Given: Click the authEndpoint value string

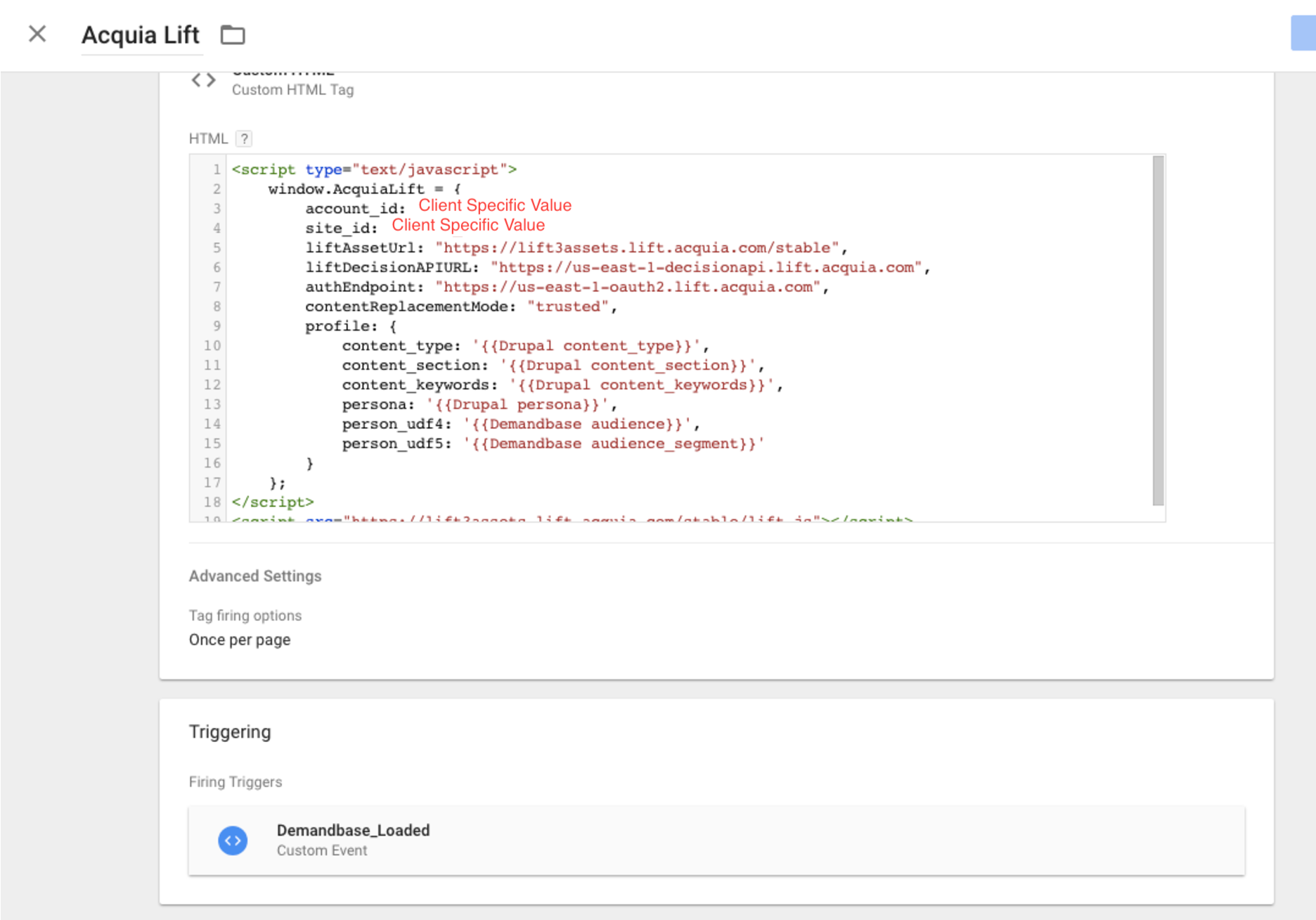Looking at the screenshot, I should pos(628,287).
